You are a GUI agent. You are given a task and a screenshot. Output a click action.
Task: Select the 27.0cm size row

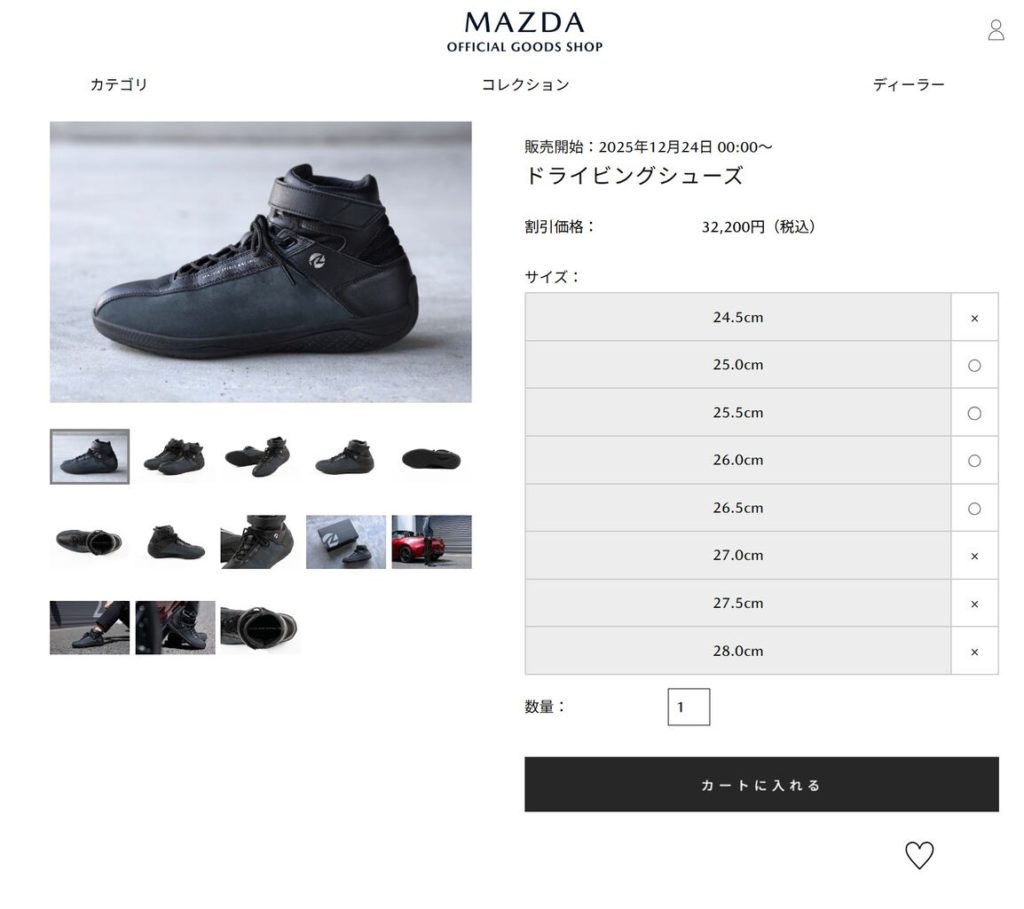(x=761, y=555)
